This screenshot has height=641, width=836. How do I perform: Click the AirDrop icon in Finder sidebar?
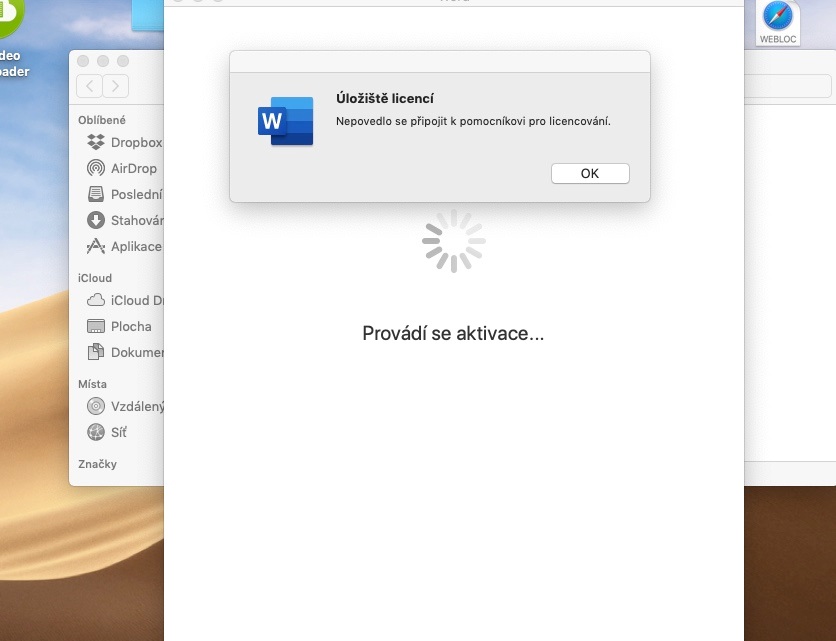[x=96, y=168]
